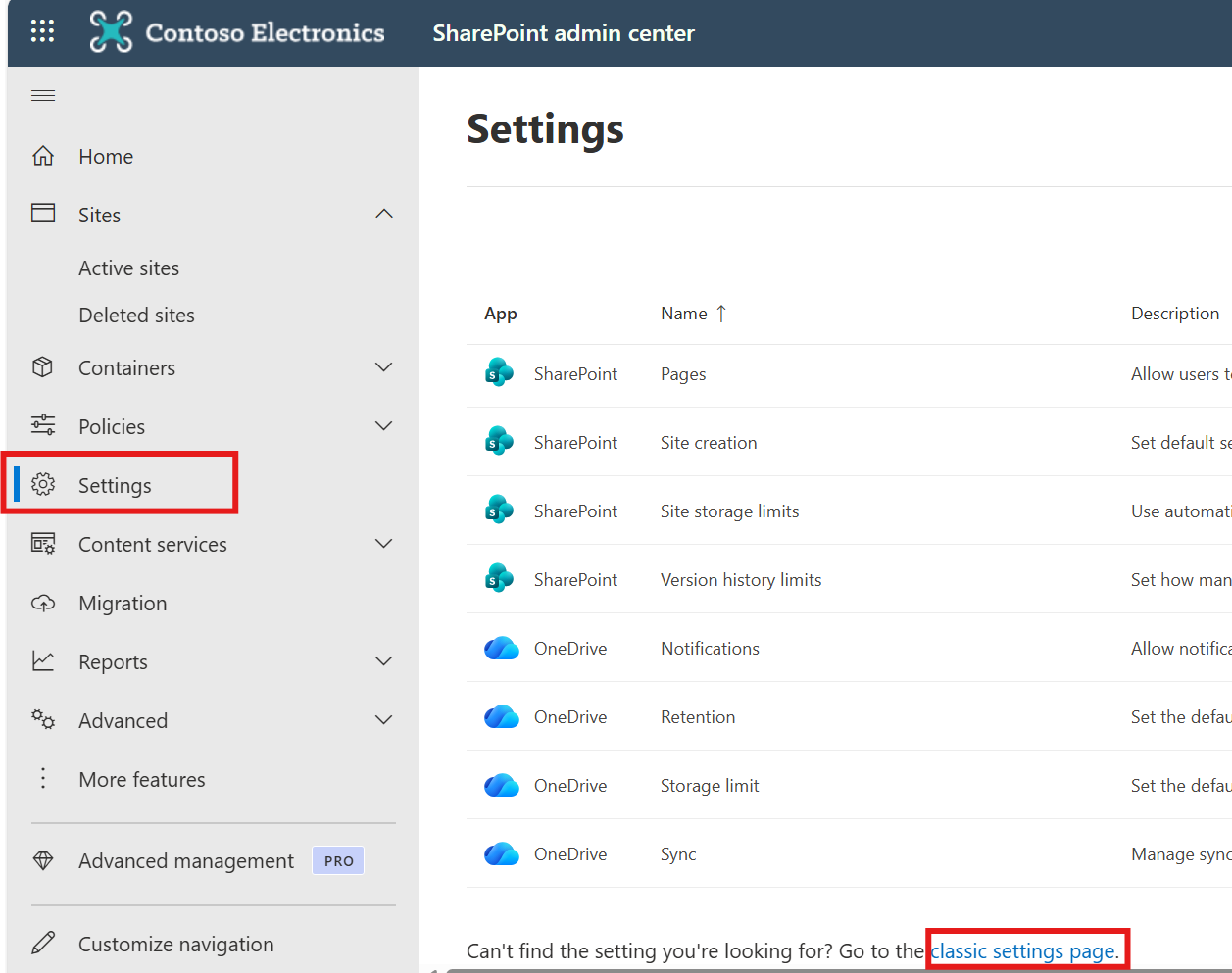Click the Advanced management diamond icon
Image resolution: width=1232 pixels, height=973 pixels.
43,860
